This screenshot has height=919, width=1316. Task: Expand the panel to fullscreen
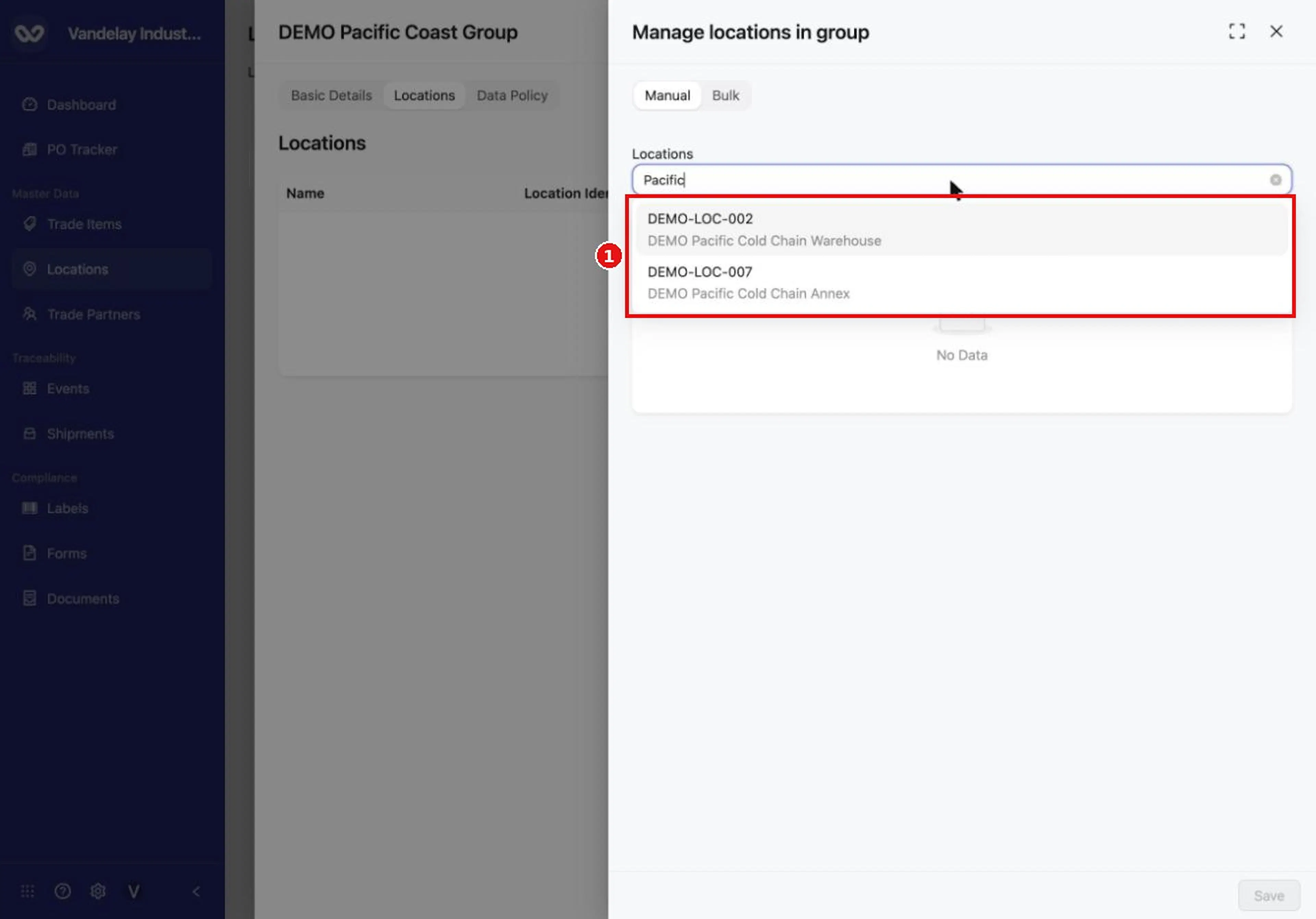(1237, 32)
